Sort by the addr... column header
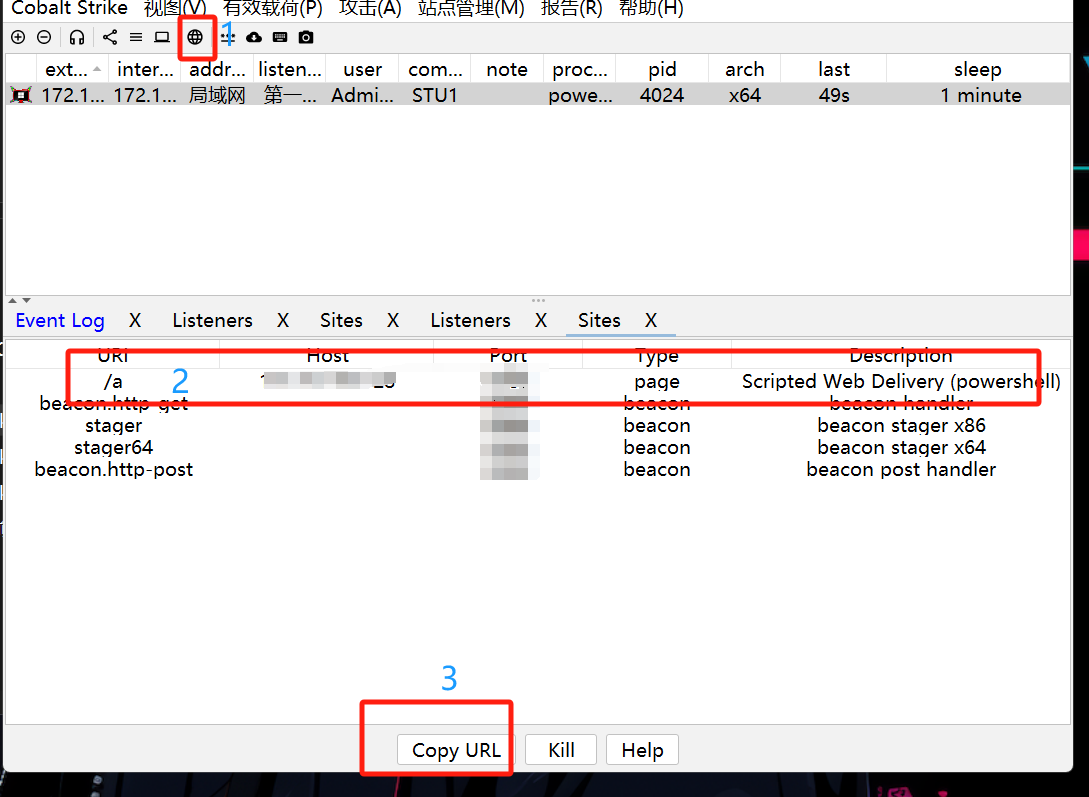This screenshot has width=1089, height=797. (217, 69)
